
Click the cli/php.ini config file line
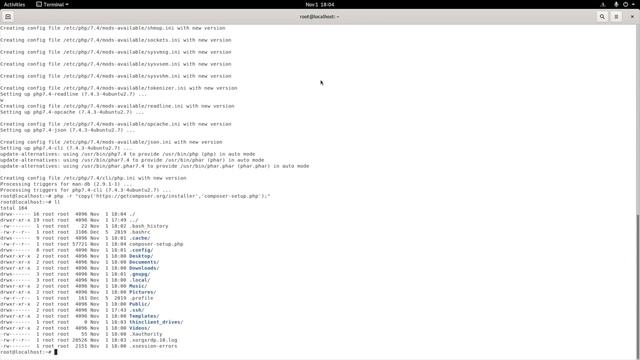coord(93,178)
